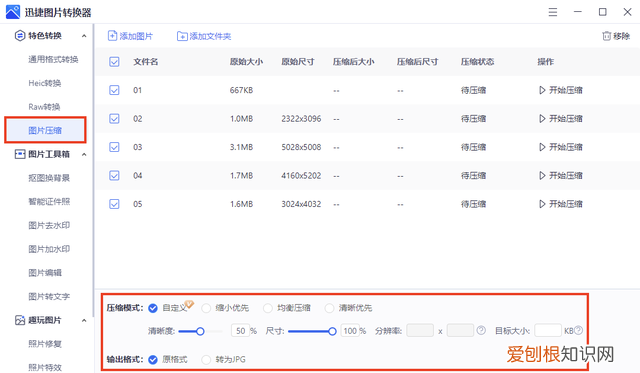The height and width of the screenshot is (373, 640).
Task: Uncheck the checkbox for file 01
Action: pos(114,90)
